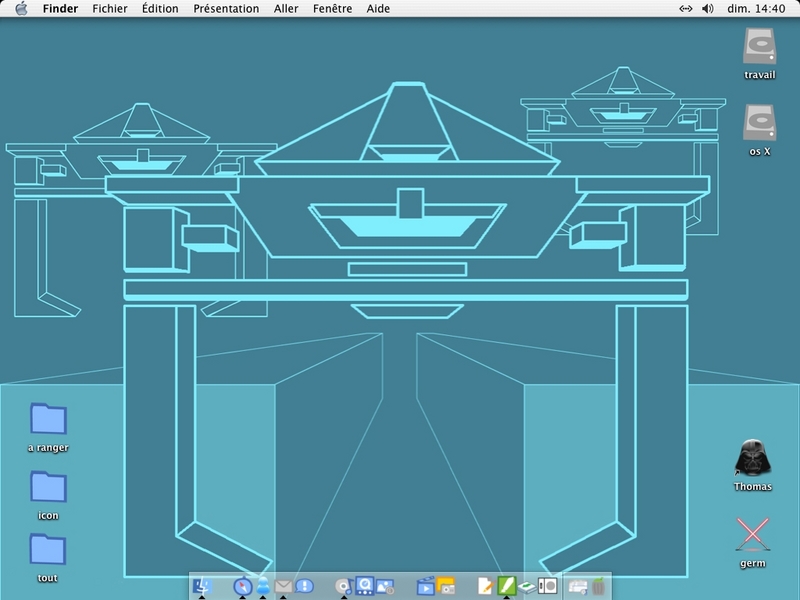The width and height of the screenshot is (800, 600).
Task: Select the 'a ranger' folder
Action: (x=48, y=418)
